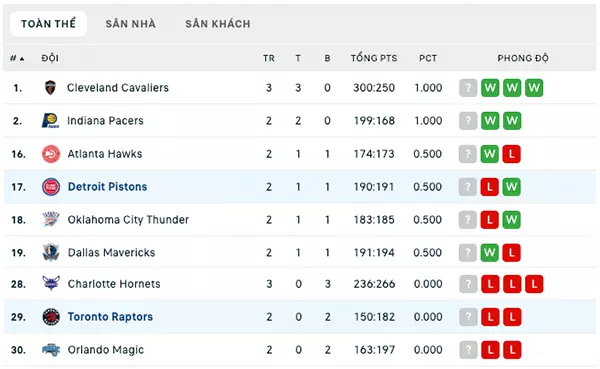Screen dimensions: 600x369
Task: Click the Indiana Pacers team logo
Action: coord(51,121)
